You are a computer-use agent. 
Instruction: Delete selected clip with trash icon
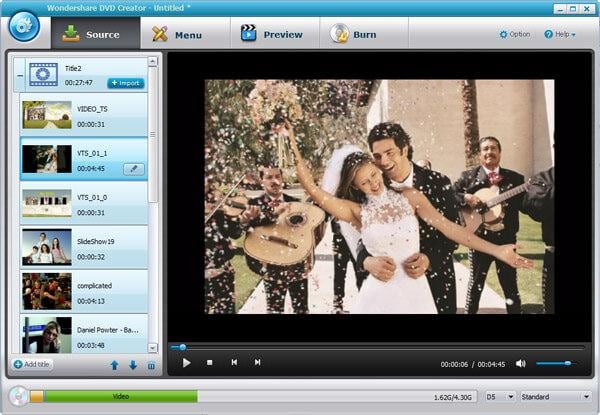point(152,366)
